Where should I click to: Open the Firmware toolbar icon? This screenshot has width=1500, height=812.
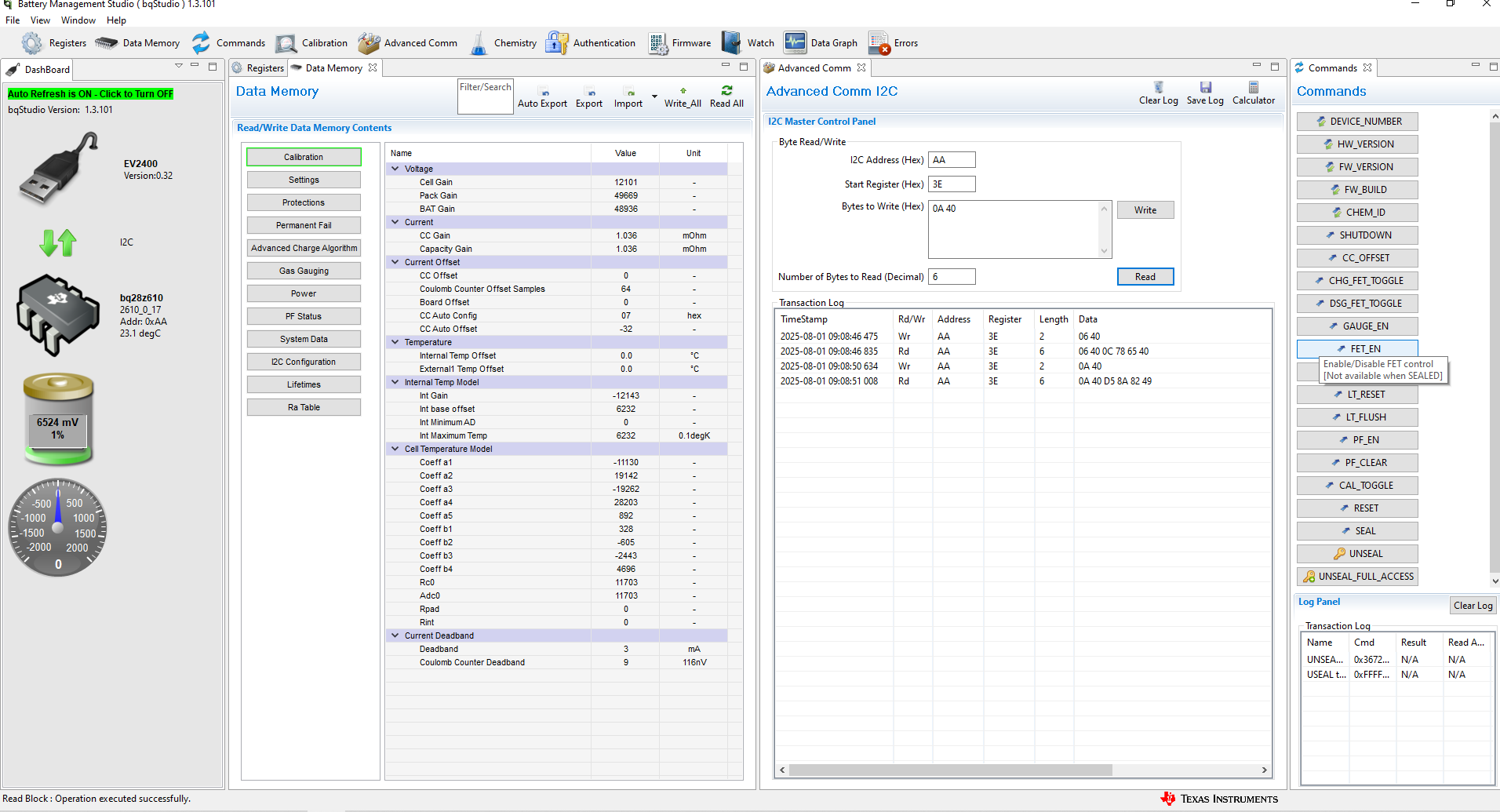coord(657,43)
